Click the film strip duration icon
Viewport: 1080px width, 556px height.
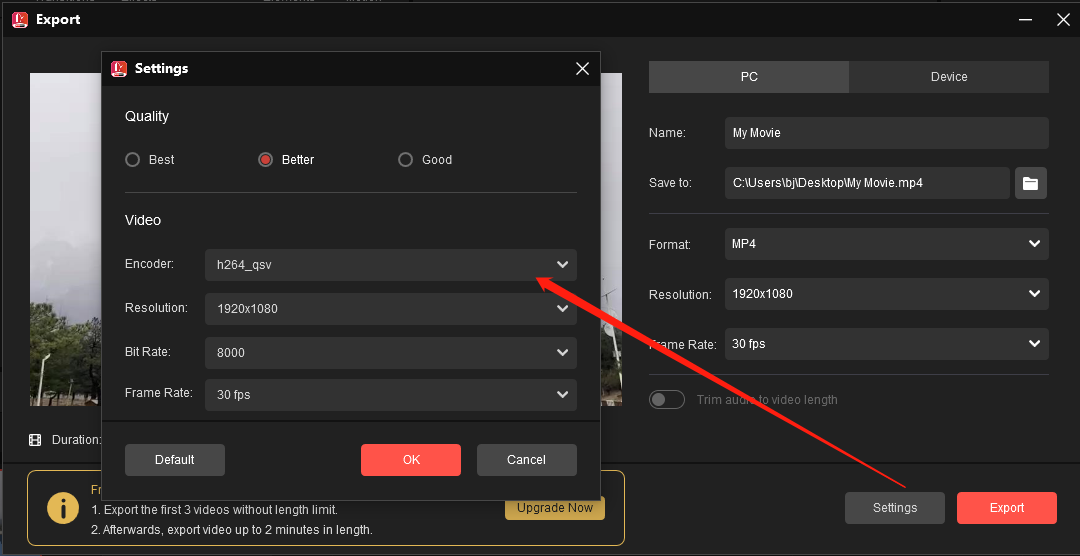(35, 440)
